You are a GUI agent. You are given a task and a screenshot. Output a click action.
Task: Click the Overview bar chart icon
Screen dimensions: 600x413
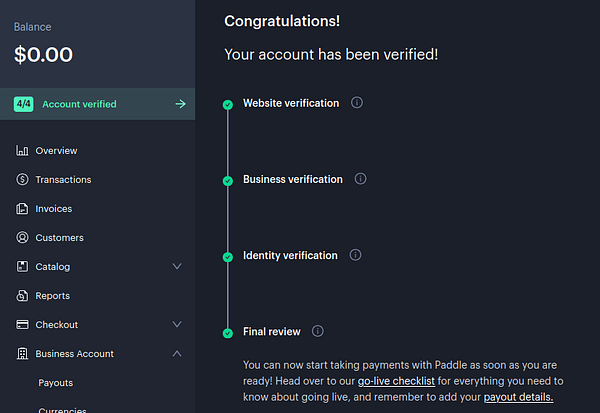click(22, 151)
